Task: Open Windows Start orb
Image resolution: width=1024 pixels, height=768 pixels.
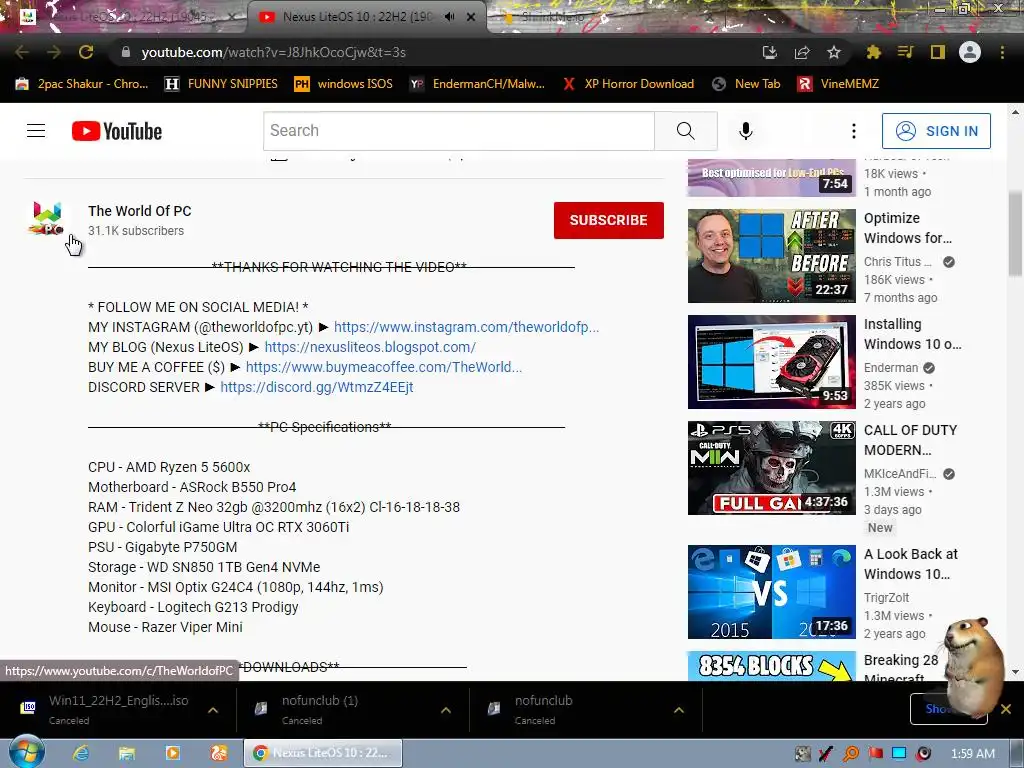Action: (26, 752)
